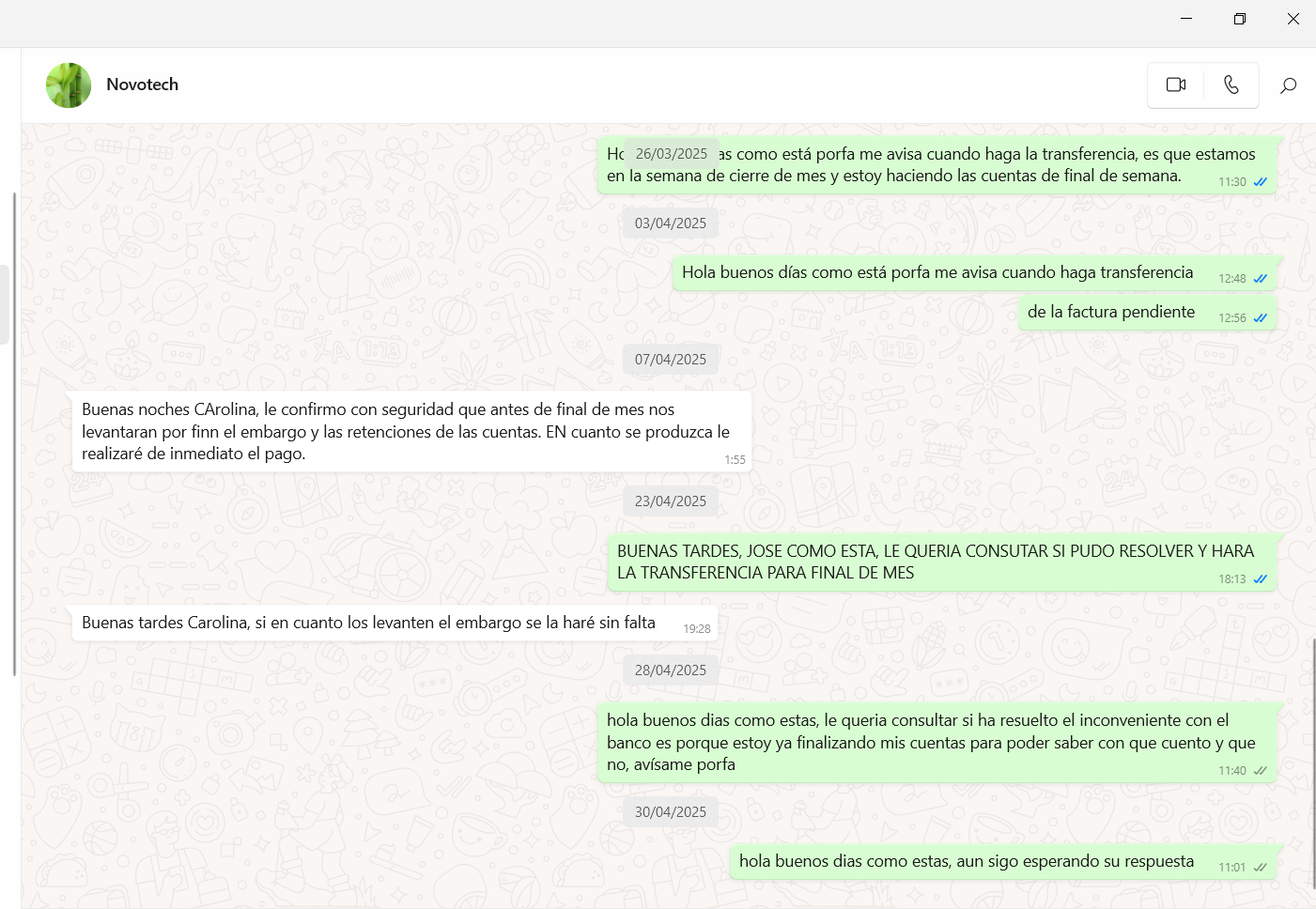Click the left panel scrollbar

pos(14,432)
